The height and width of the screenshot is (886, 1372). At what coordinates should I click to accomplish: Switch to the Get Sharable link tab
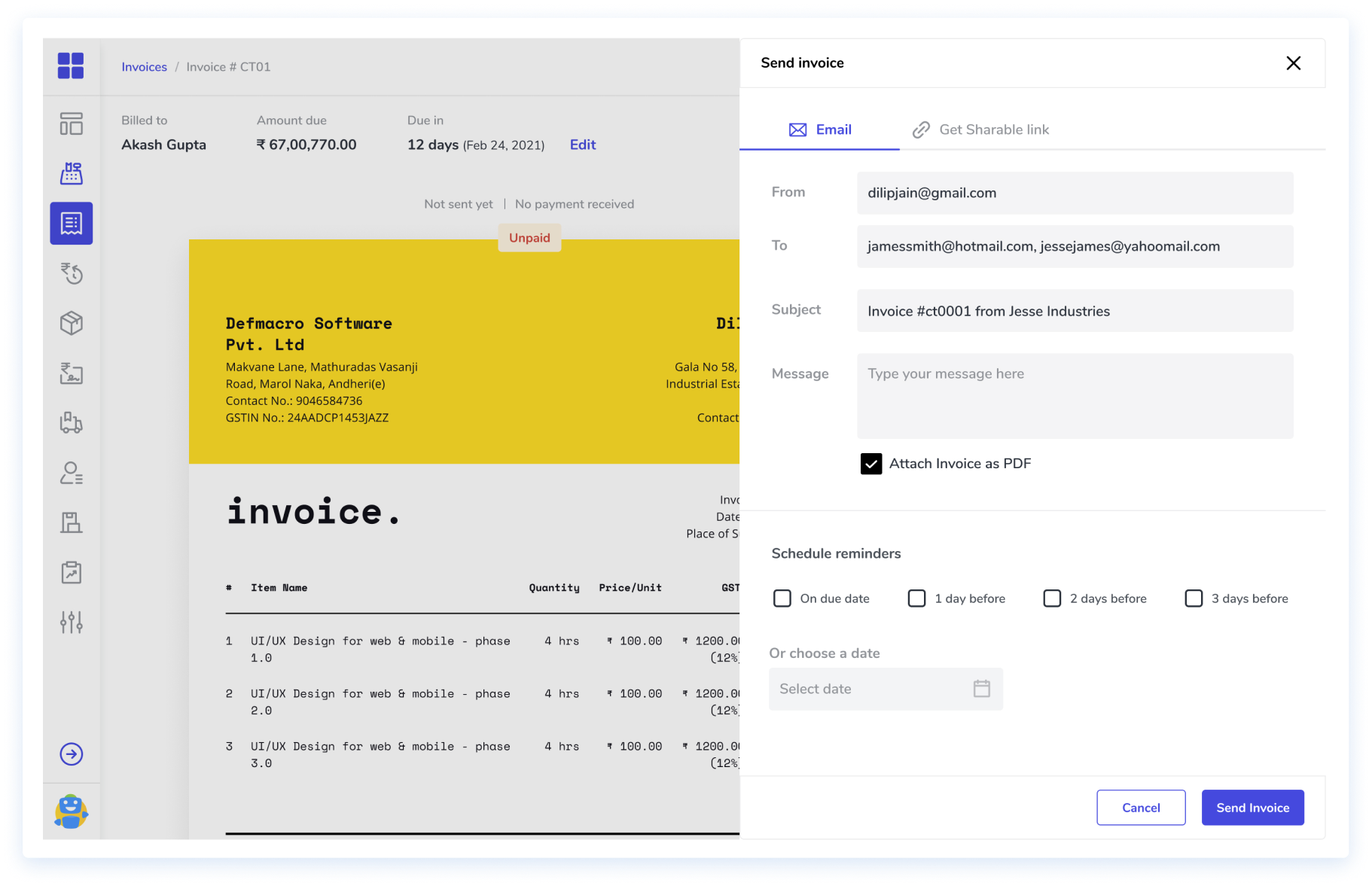tap(980, 129)
